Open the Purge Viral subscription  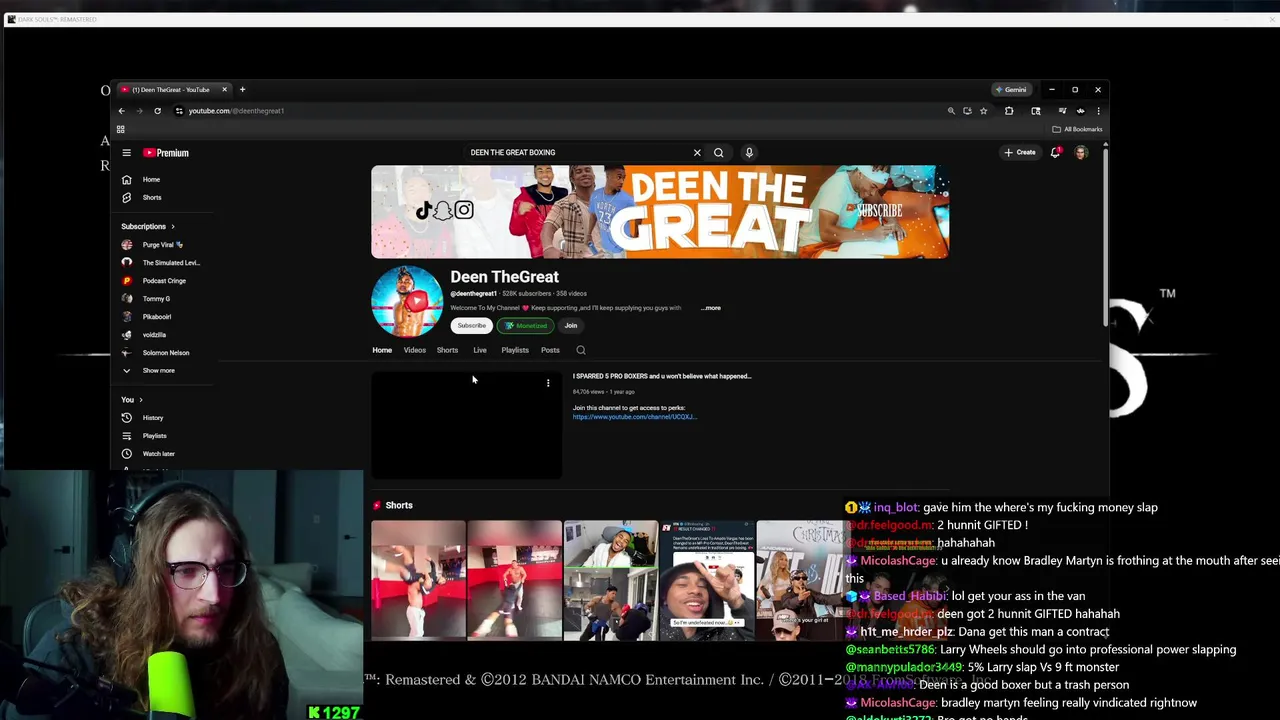point(164,245)
